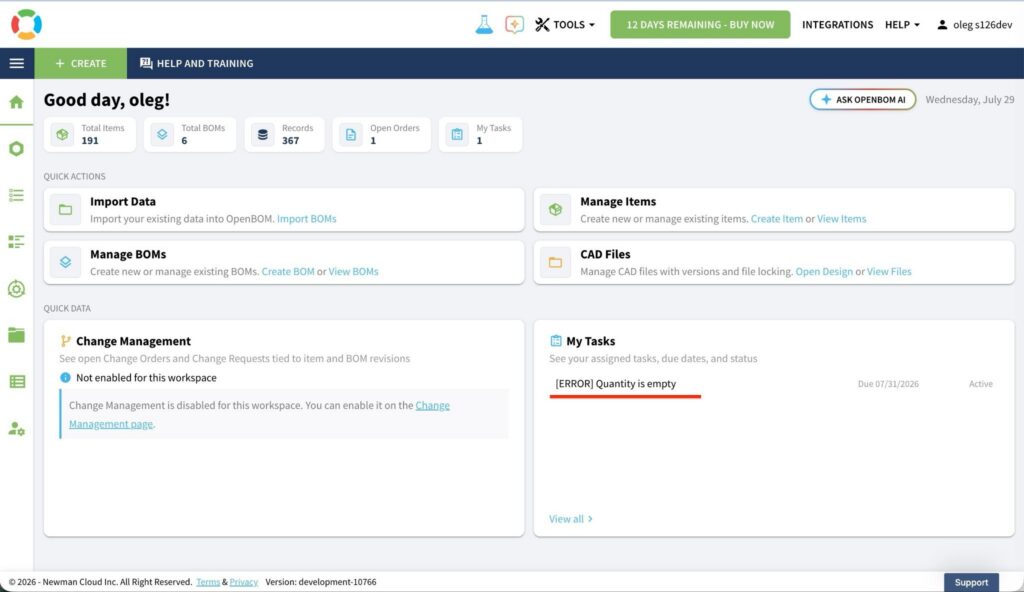Click the Manage BOMs layers icon
This screenshot has height=592, width=1024.
click(x=65, y=262)
